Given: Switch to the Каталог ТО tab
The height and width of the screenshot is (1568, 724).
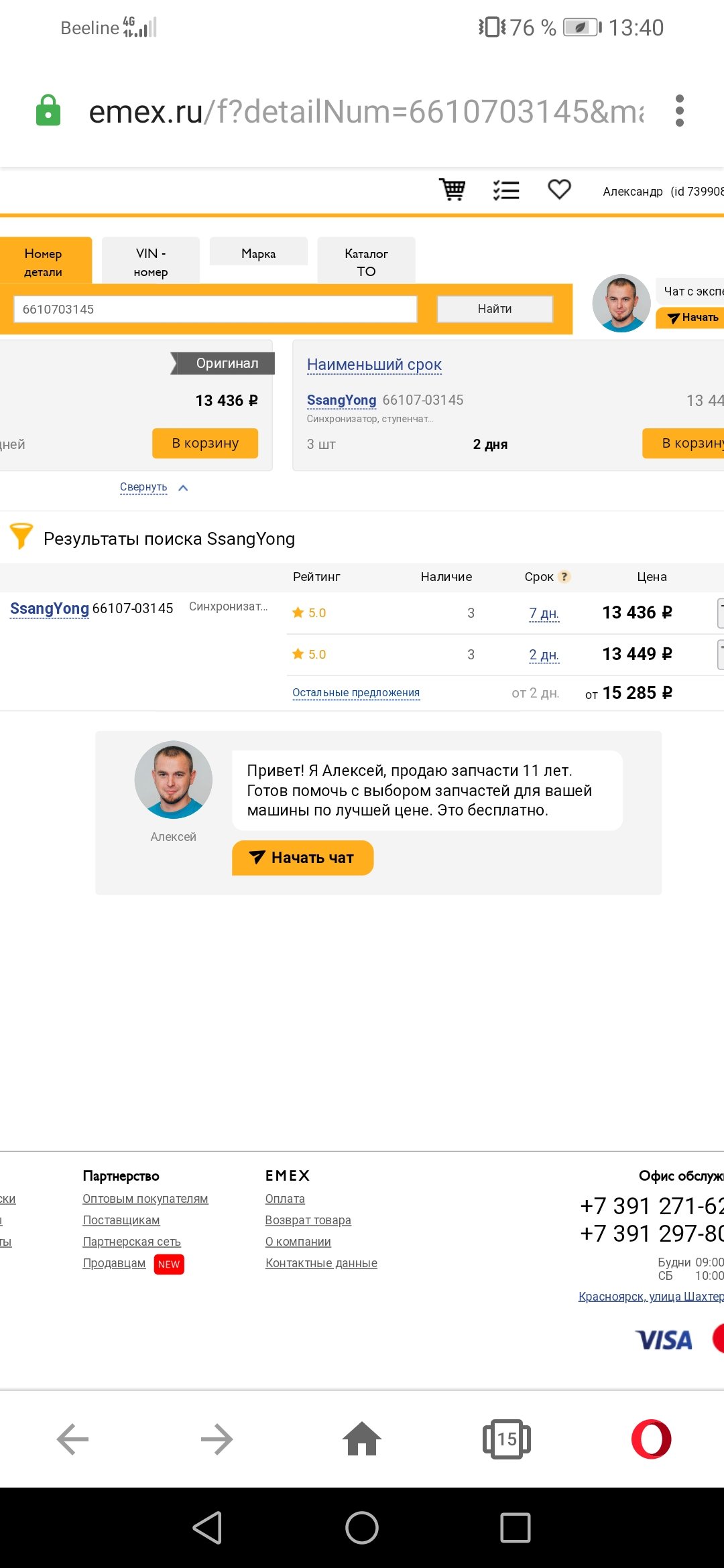Looking at the screenshot, I should 366,261.
